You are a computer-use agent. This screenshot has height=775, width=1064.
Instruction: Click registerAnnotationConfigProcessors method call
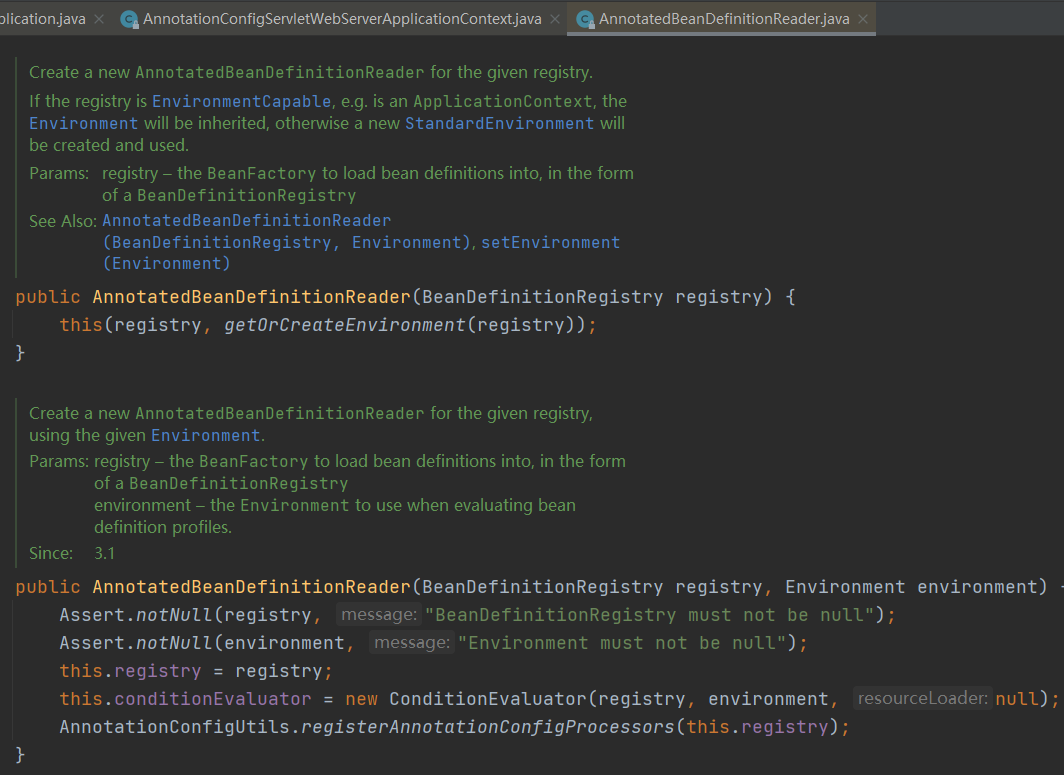[x=487, y=727]
